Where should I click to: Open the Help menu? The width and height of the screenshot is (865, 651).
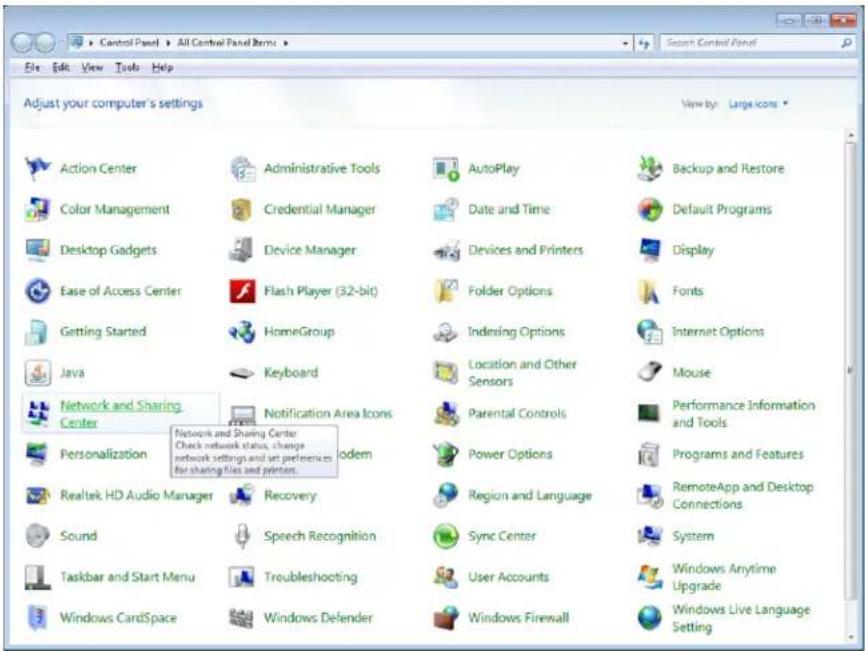pos(162,67)
